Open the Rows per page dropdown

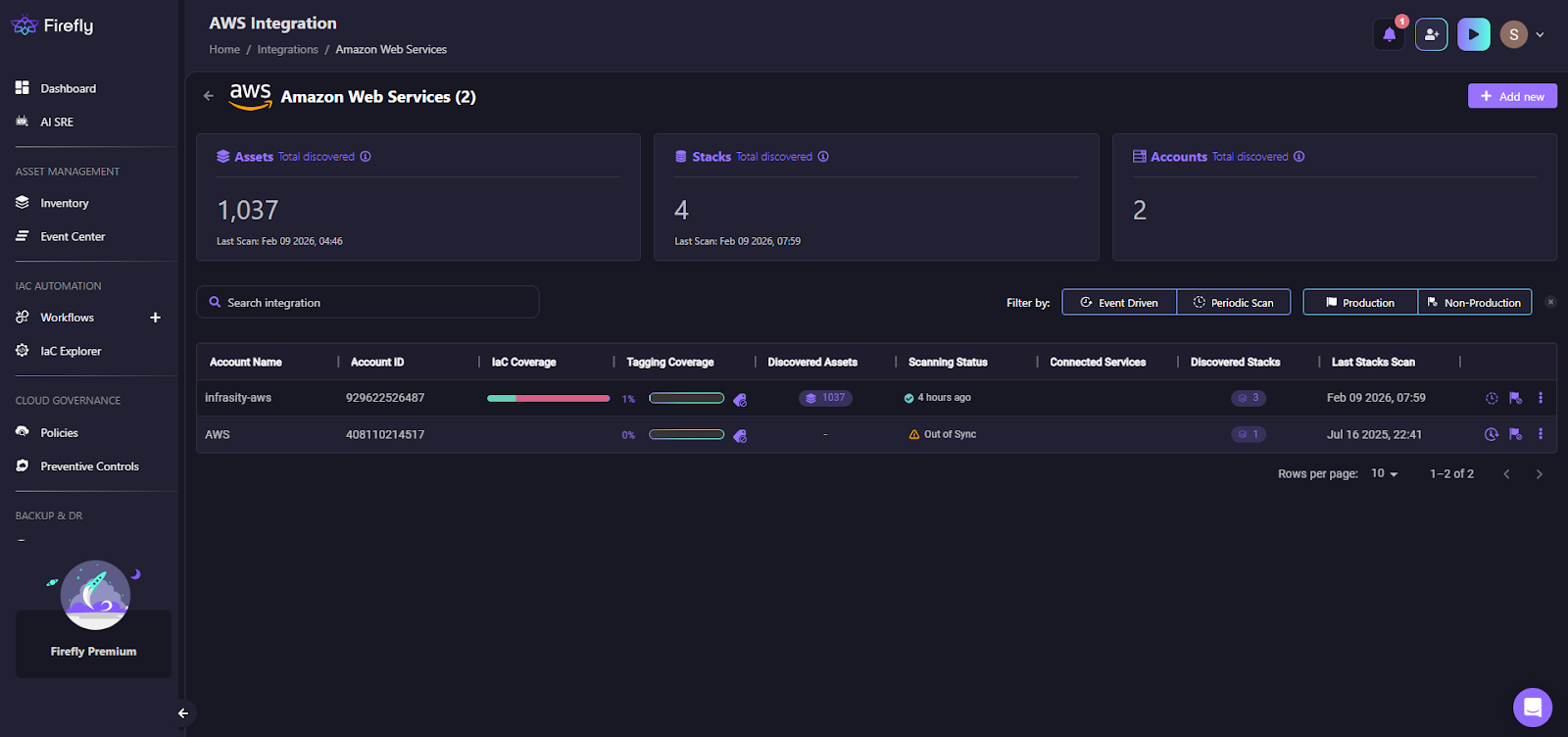[1384, 473]
